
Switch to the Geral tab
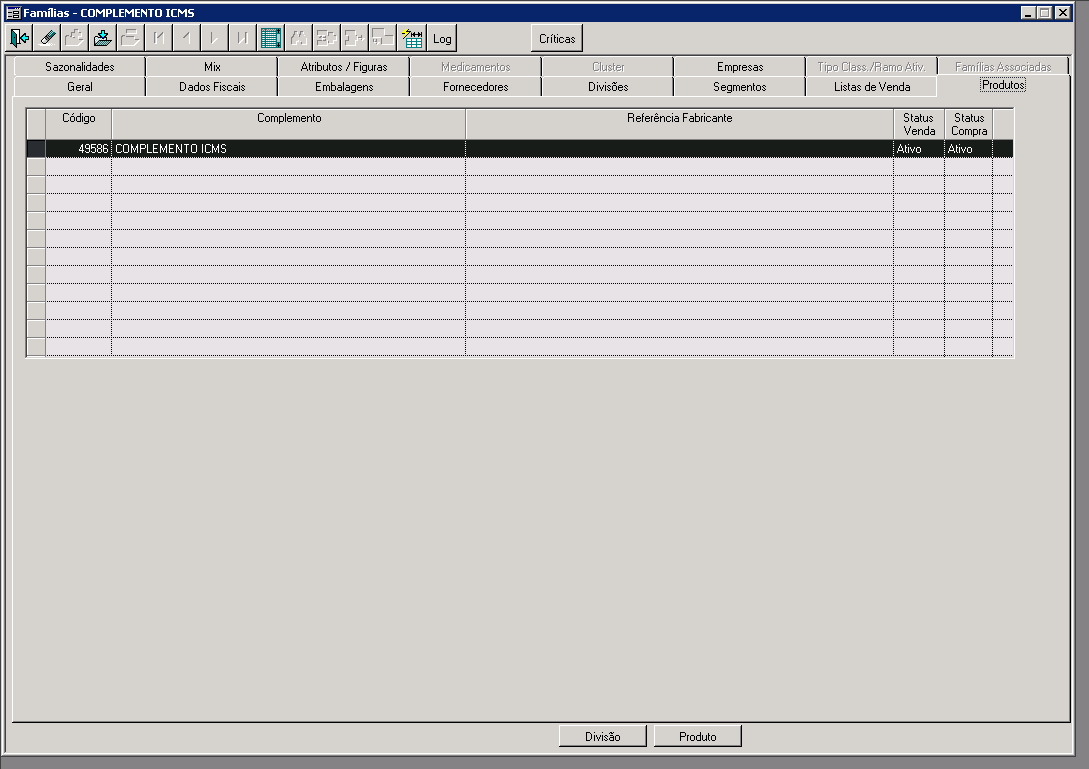point(80,87)
